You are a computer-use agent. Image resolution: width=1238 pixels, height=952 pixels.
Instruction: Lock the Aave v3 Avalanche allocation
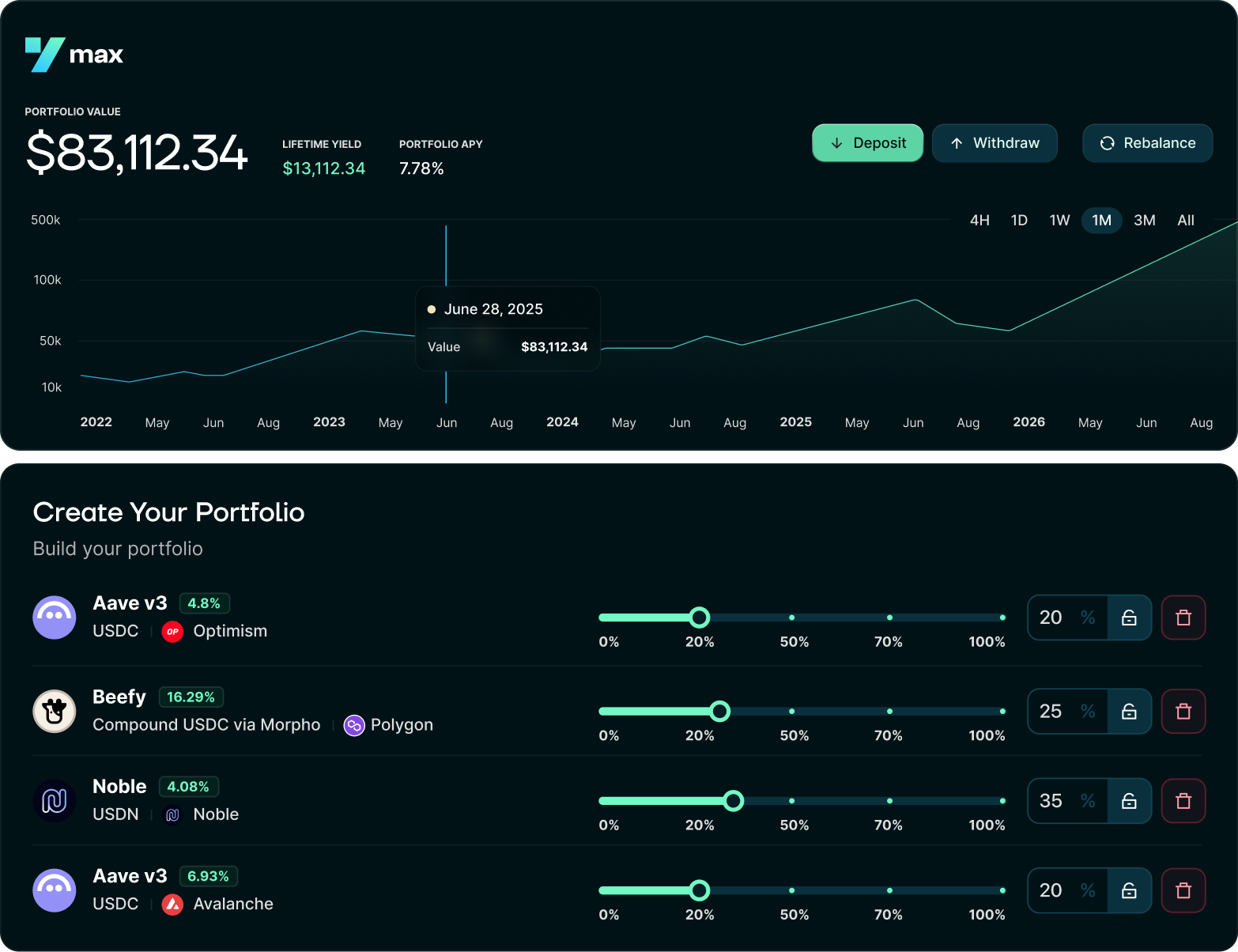pos(1129,891)
